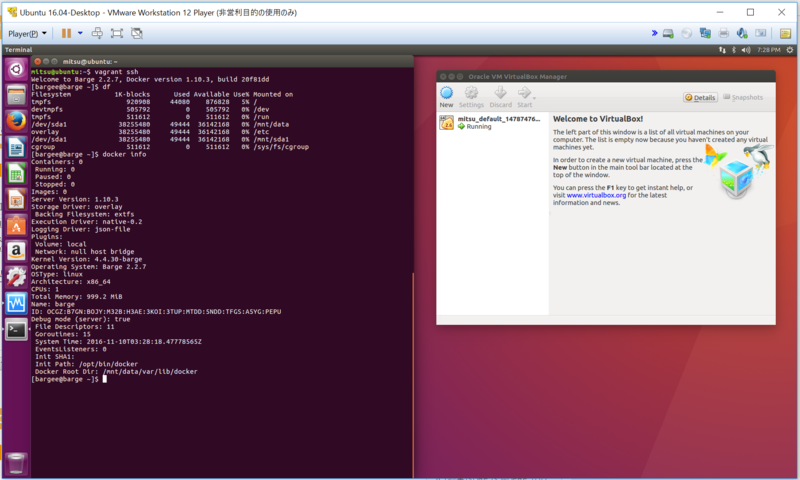Click the terminal window scrollbar
The width and height of the screenshot is (800, 480).
(412, 375)
